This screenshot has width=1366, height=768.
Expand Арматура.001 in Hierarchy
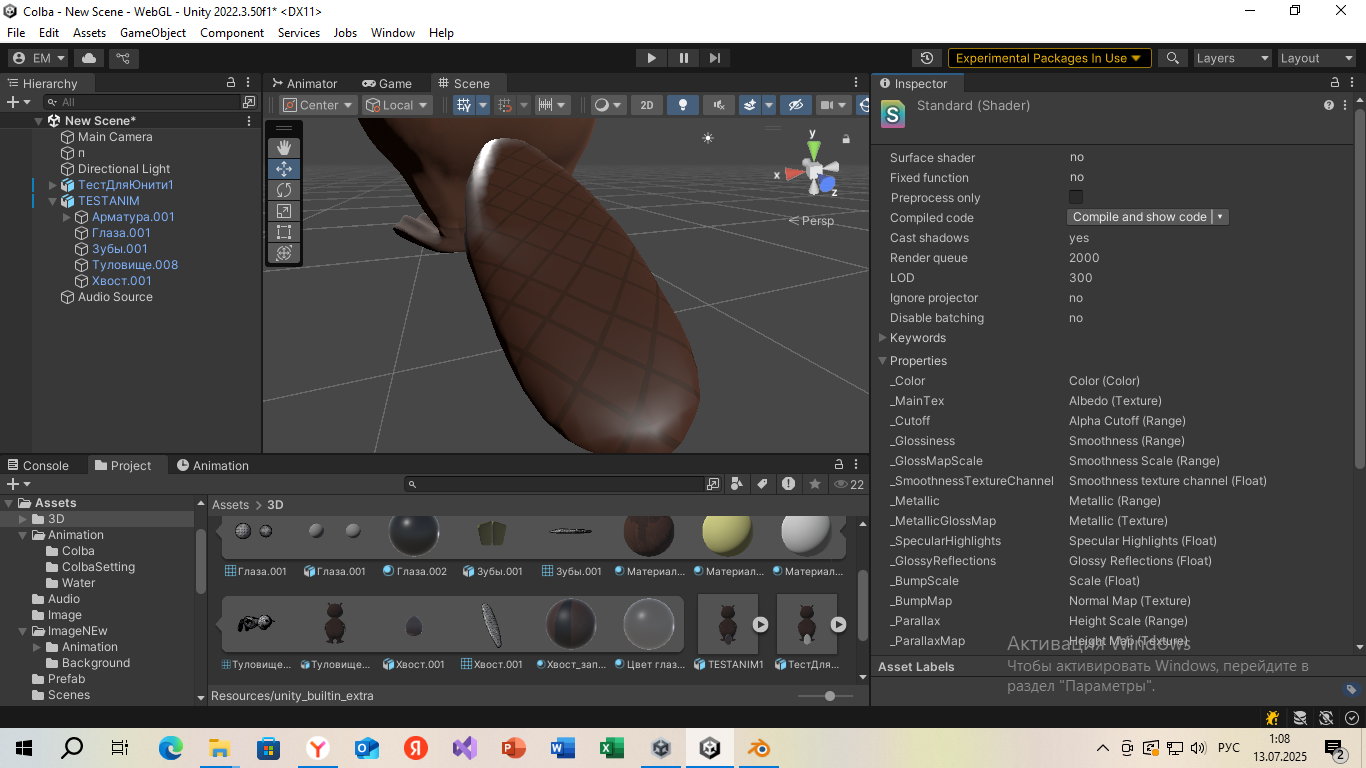67,217
